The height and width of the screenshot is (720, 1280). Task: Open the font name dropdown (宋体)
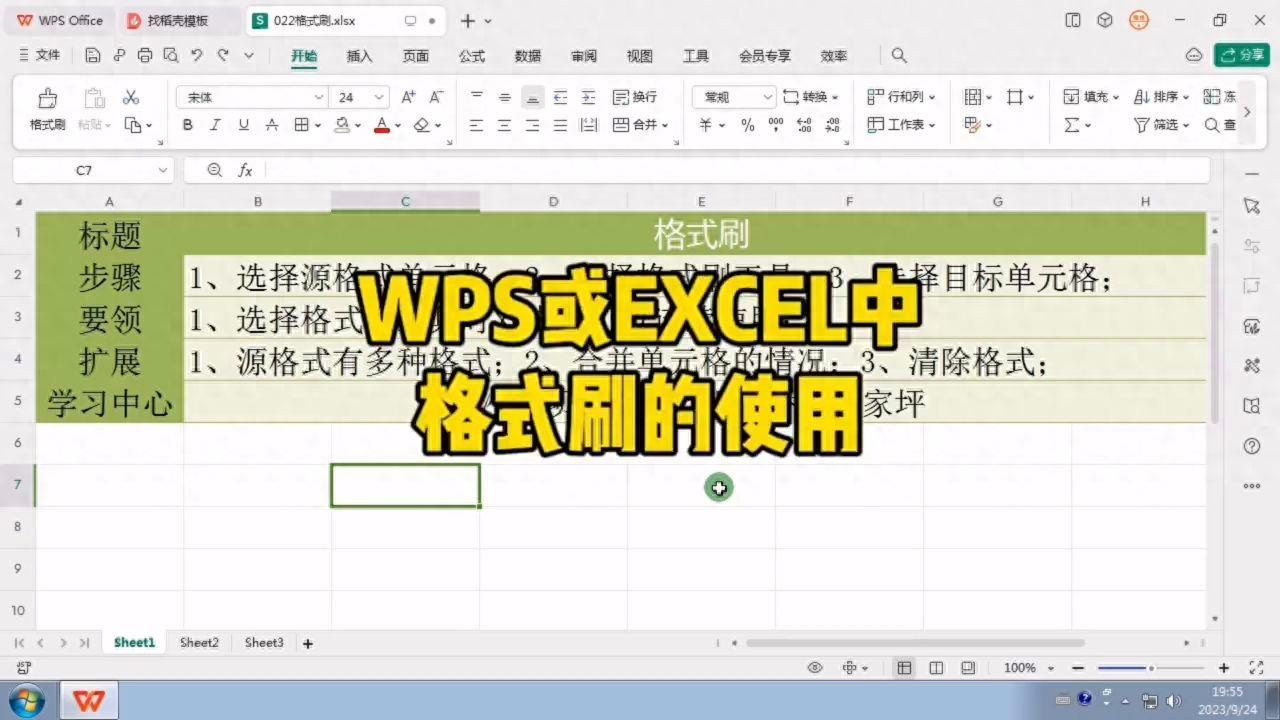(x=319, y=97)
